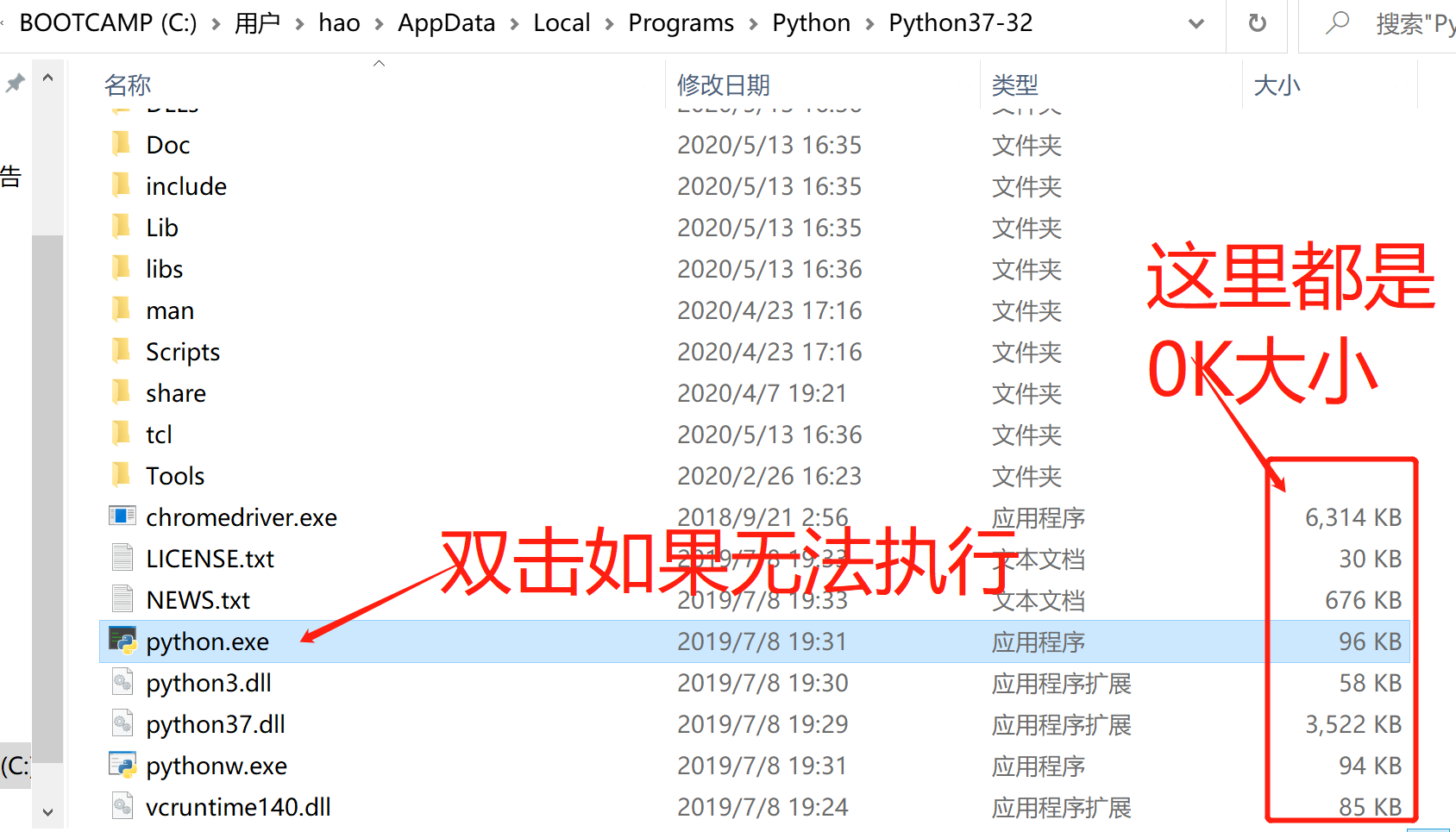This screenshot has height=832, width=1456.
Task: Click the pin icon in left sidebar
Action: click(14, 83)
